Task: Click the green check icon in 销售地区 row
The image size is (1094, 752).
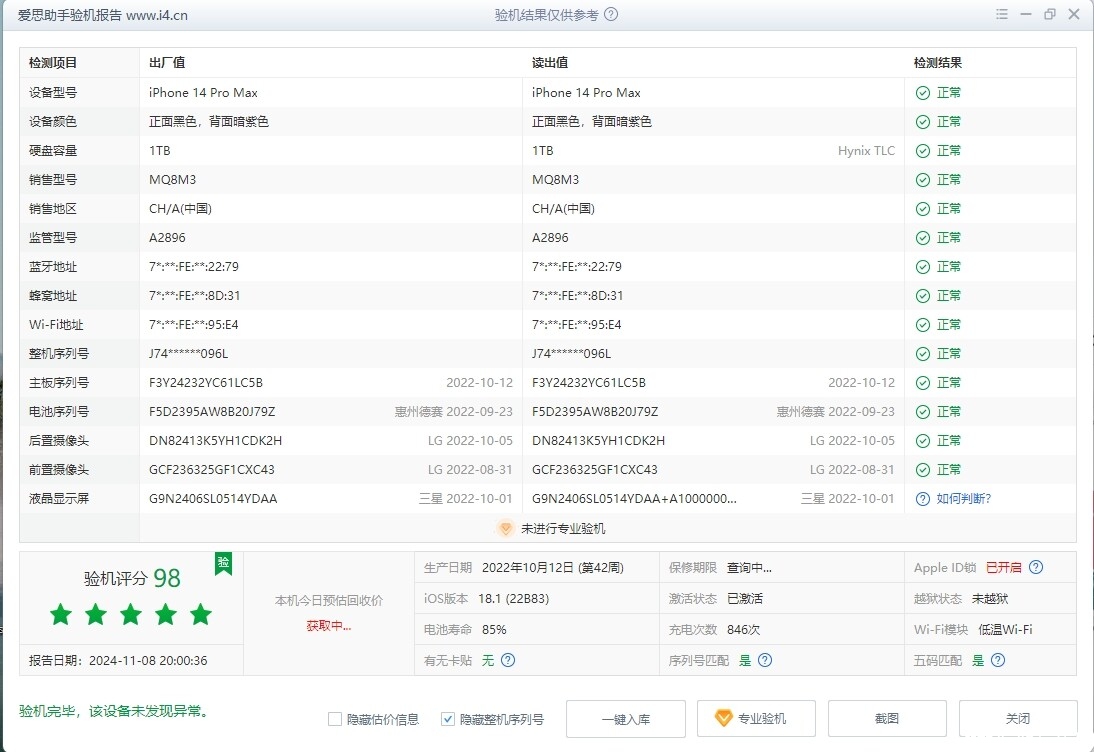Action: click(x=922, y=209)
